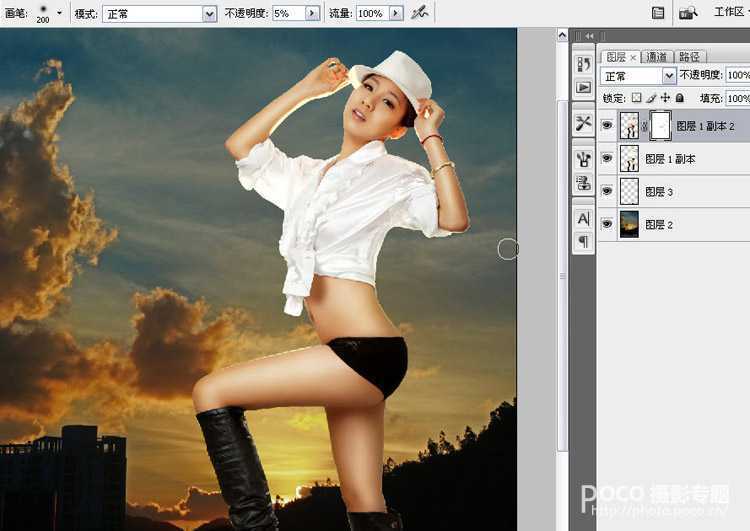The height and width of the screenshot is (531, 750).
Task: Open the Character panel icon
Action: (x=584, y=219)
